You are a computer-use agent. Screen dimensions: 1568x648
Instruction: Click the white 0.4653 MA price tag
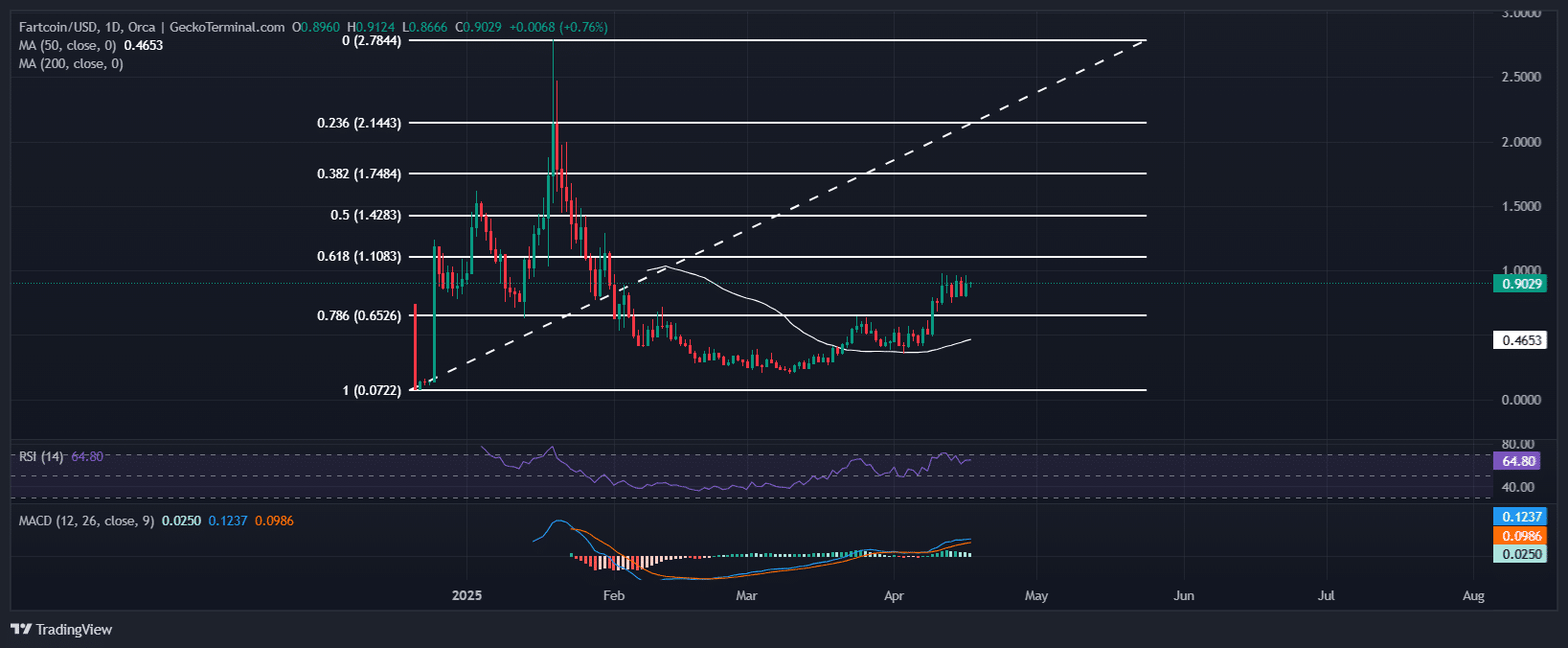click(1520, 340)
